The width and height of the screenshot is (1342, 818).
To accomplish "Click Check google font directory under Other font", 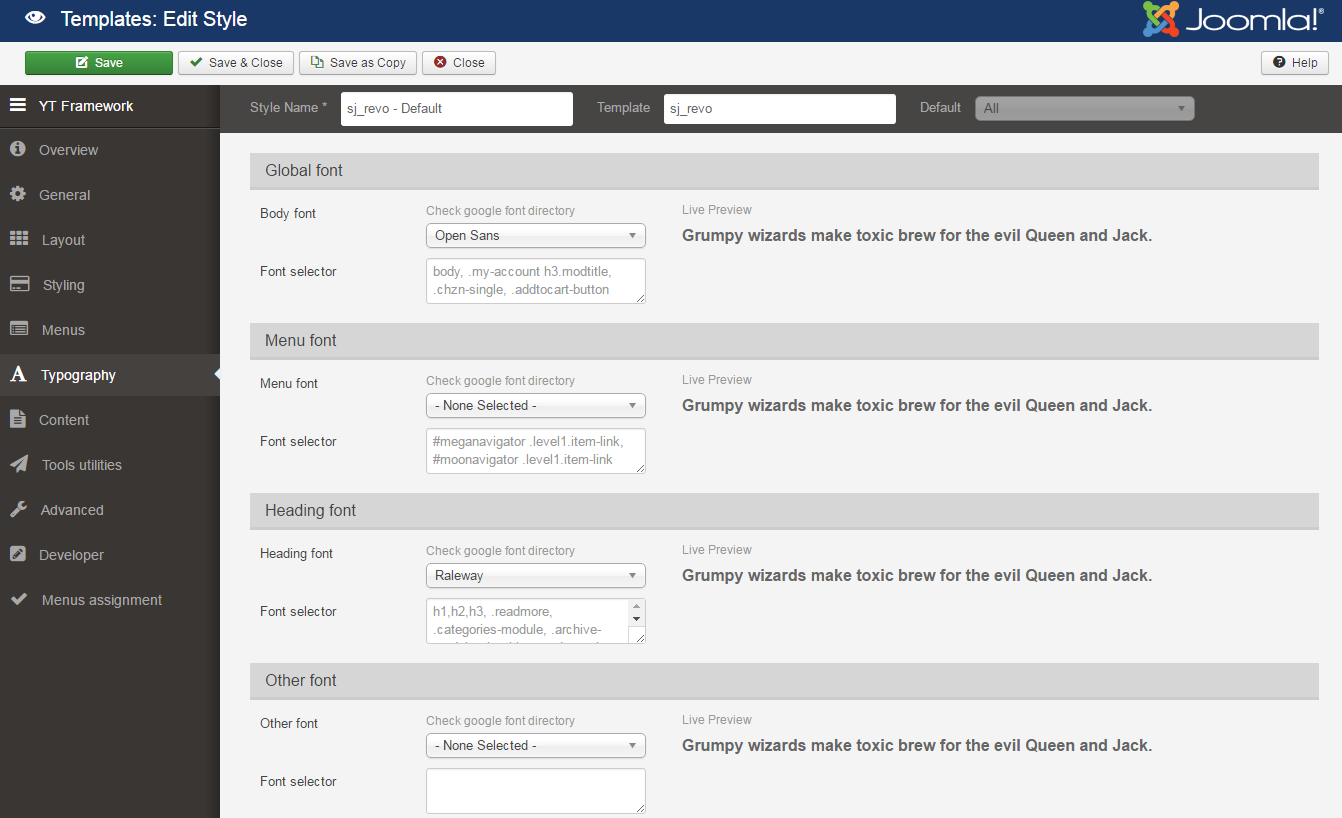I will (x=500, y=721).
